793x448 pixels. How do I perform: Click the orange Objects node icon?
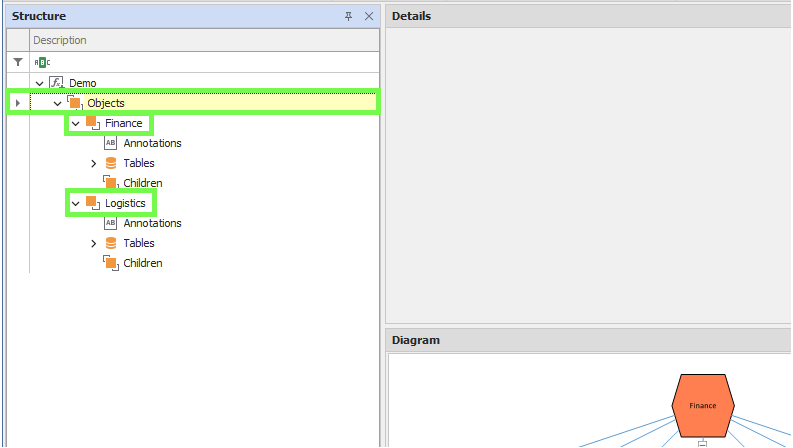(74, 102)
